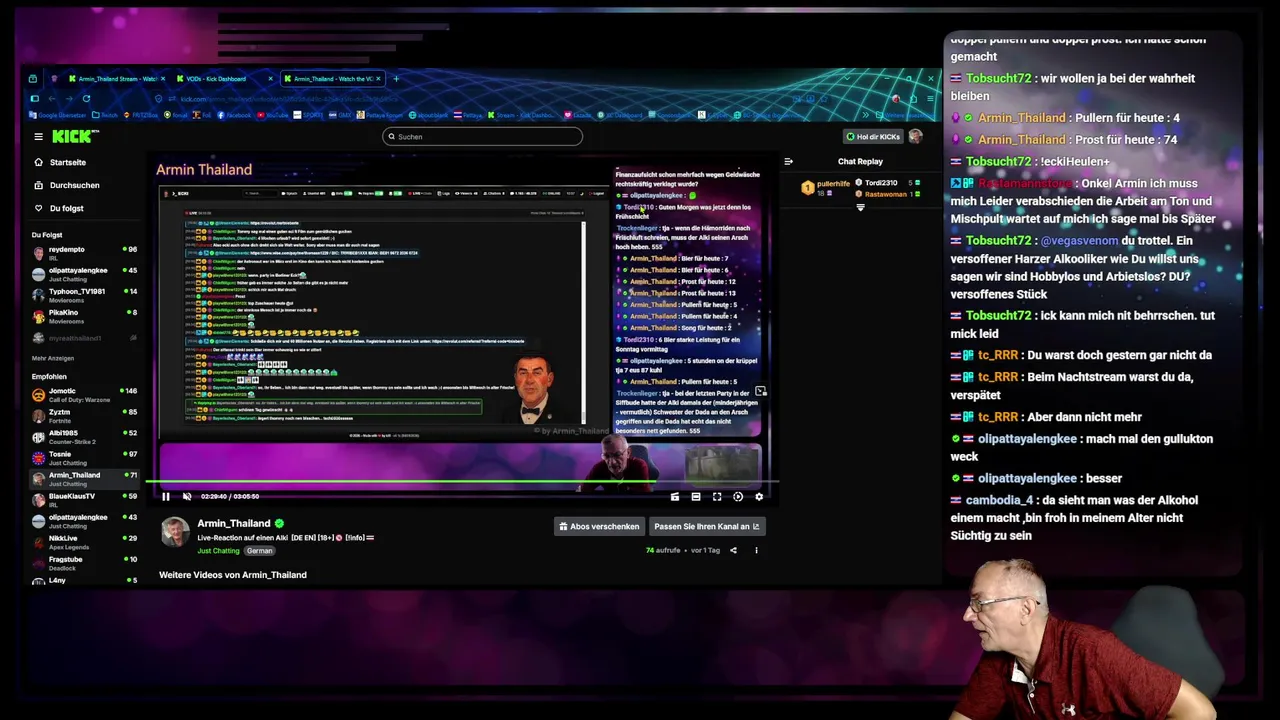Close the VODs - Kick Dashboard tab
Image resolution: width=1280 pixels, height=720 pixels.
[x=270, y=79]
